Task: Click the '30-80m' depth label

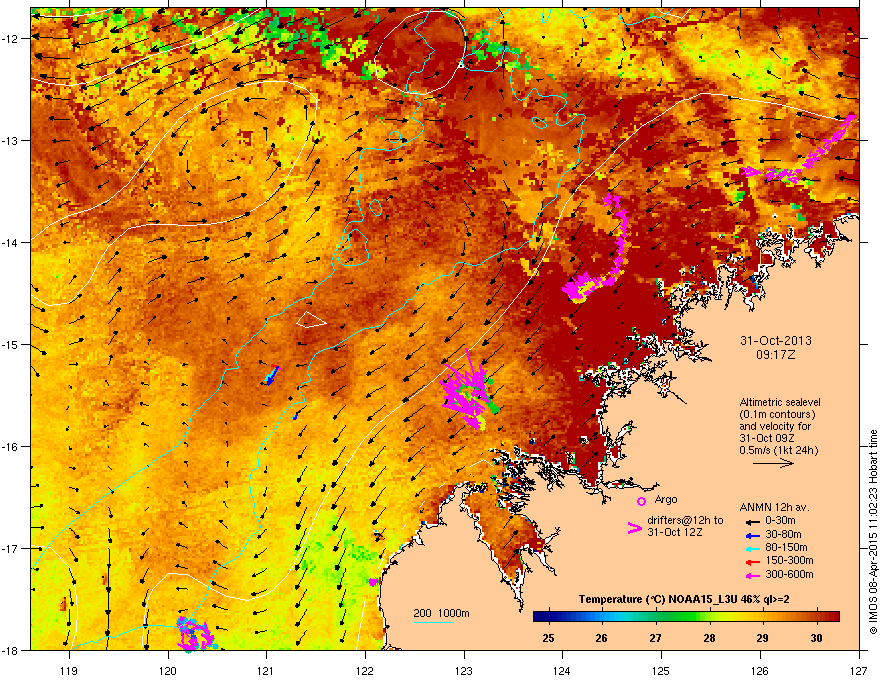Action: 783,535
